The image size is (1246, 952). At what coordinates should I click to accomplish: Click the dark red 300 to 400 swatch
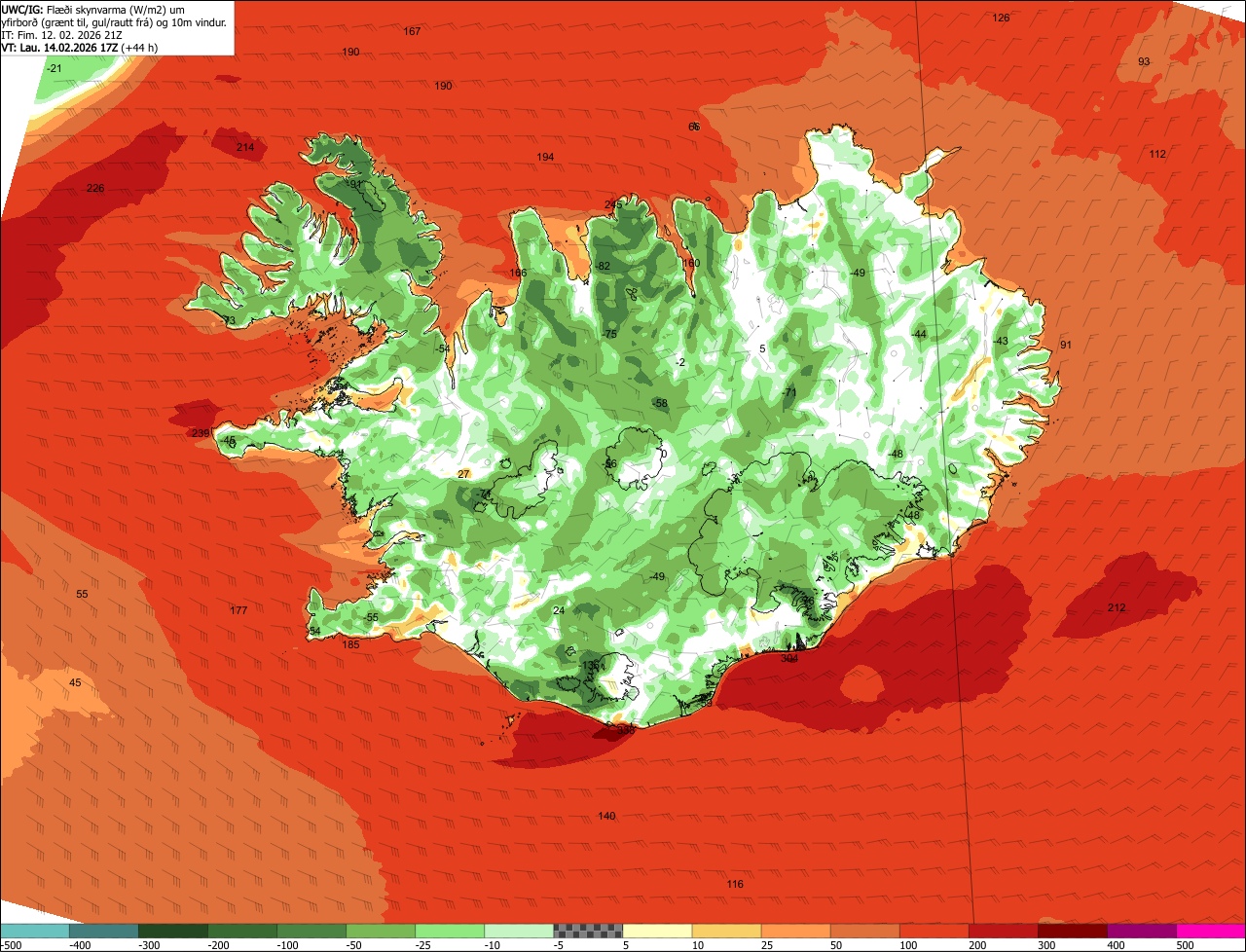1073,930
